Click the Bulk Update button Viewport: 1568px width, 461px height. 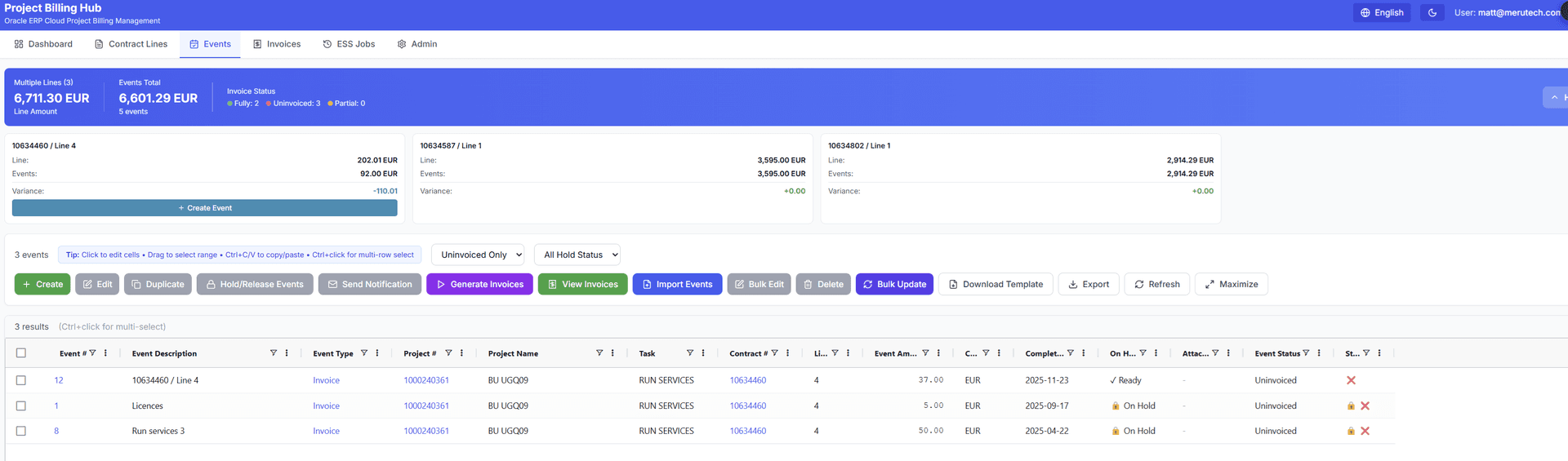[x=894, y=284]
